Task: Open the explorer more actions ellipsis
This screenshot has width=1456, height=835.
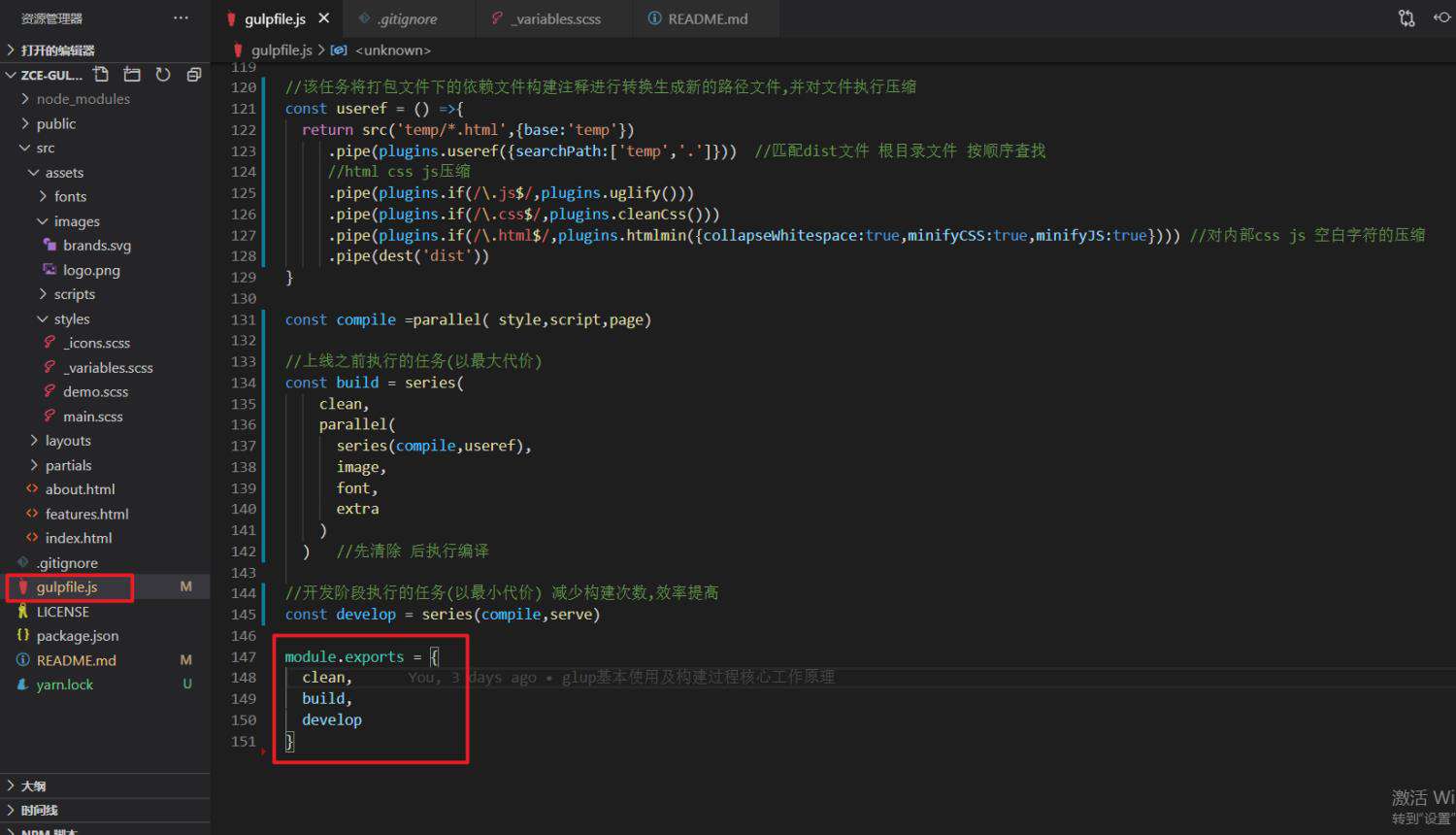Action: coord(181,18)
